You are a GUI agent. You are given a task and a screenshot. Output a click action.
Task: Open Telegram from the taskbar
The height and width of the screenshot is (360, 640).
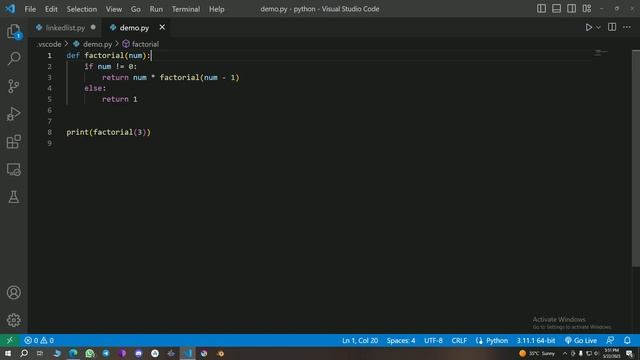pos(106,353)
